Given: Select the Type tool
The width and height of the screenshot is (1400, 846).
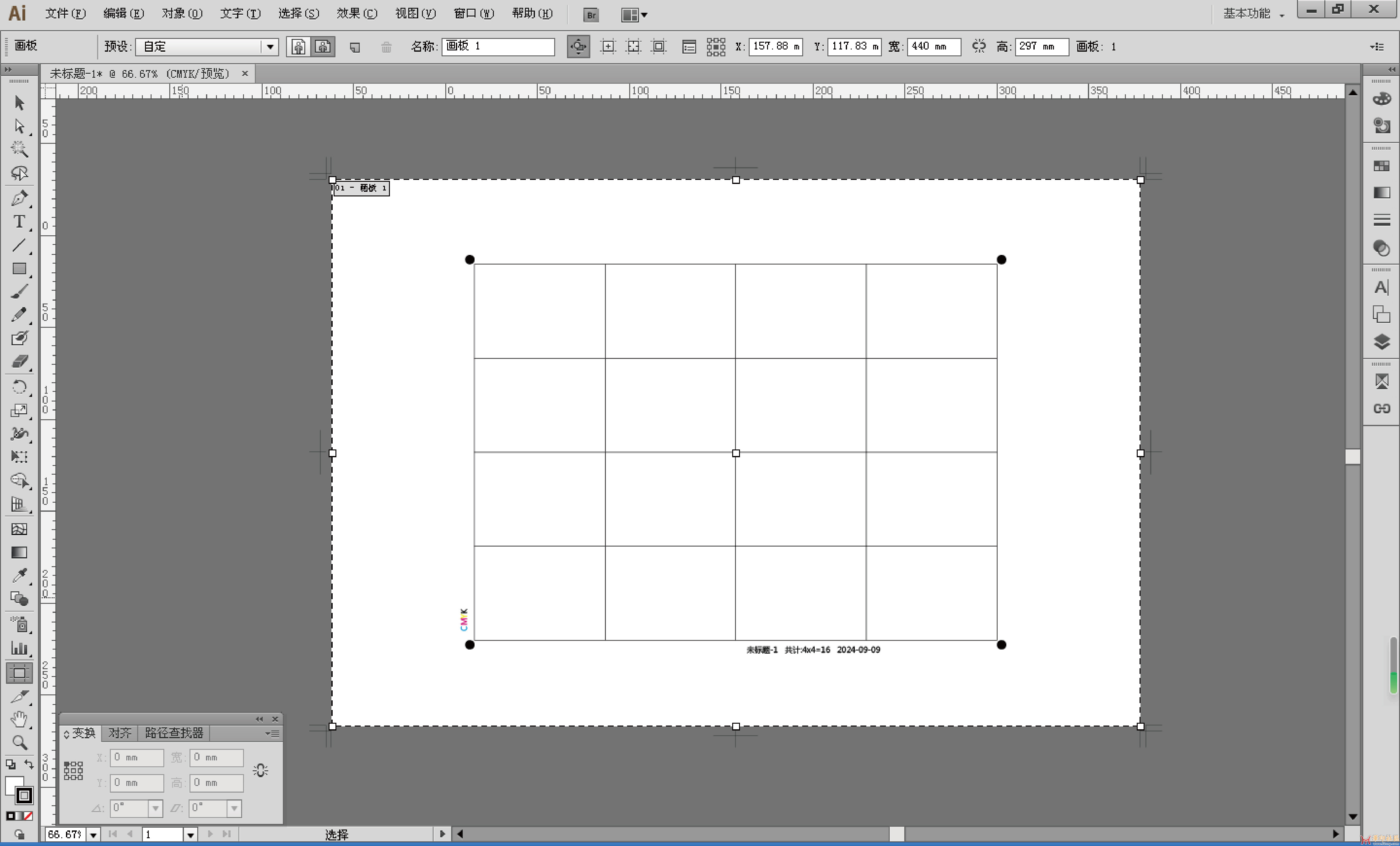Looking at the screenshot, I should (x=19, y=222).
